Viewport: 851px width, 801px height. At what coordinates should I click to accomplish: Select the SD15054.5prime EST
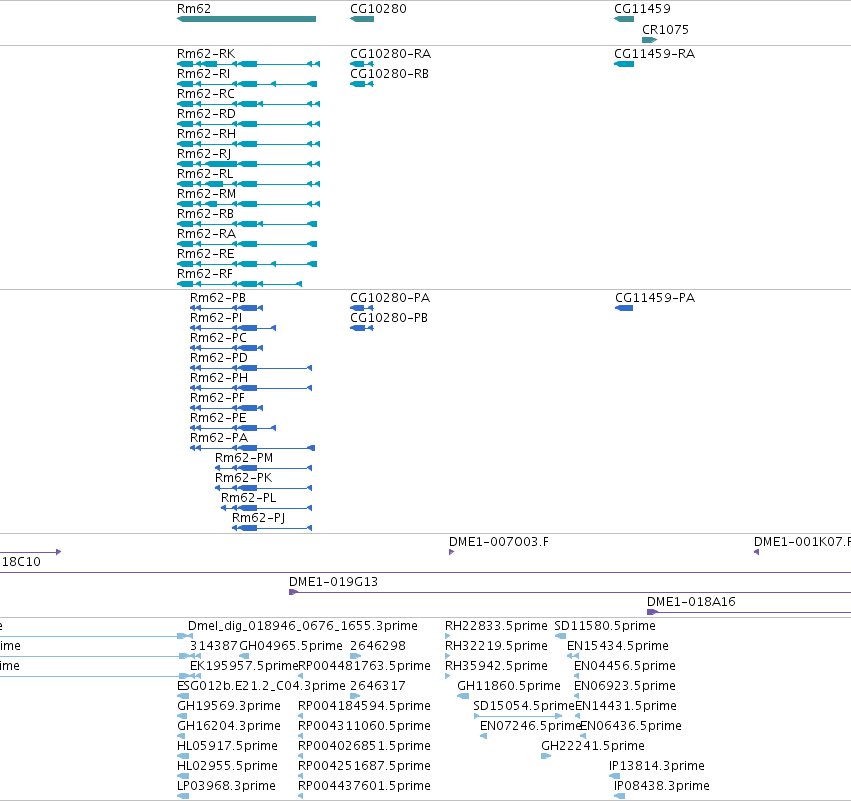coord(518,716)
